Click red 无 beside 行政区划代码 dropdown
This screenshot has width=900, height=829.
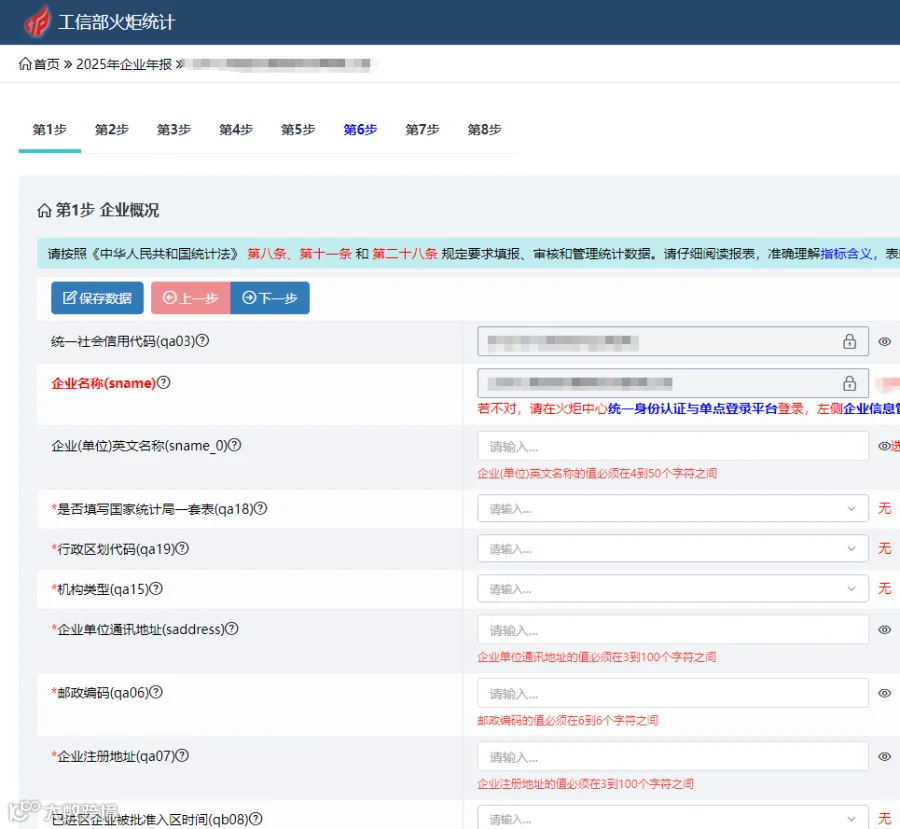click(885, 548)
